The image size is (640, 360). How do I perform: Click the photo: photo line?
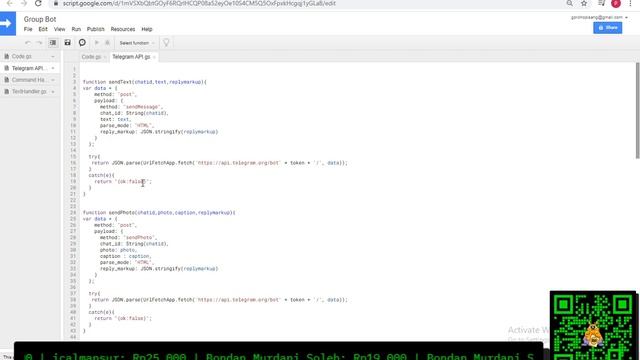click(118, 250)
